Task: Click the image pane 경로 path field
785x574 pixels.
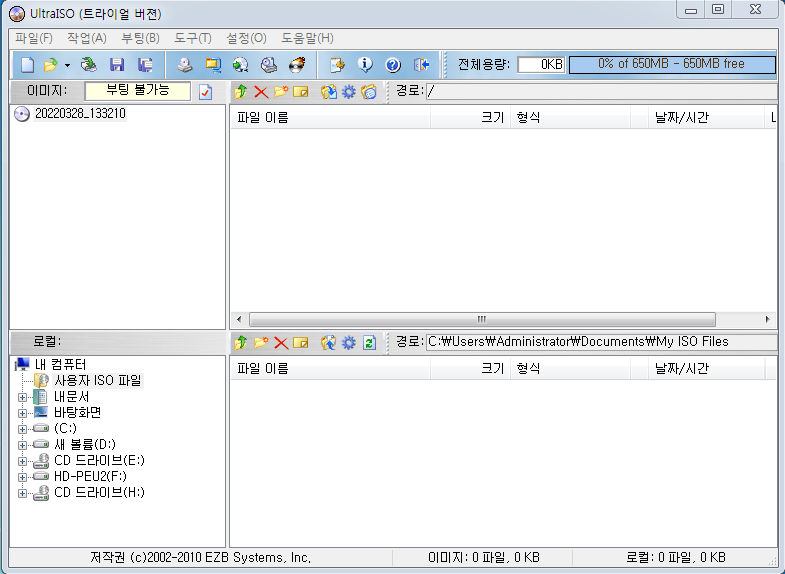Action: (x=601, y=91)
